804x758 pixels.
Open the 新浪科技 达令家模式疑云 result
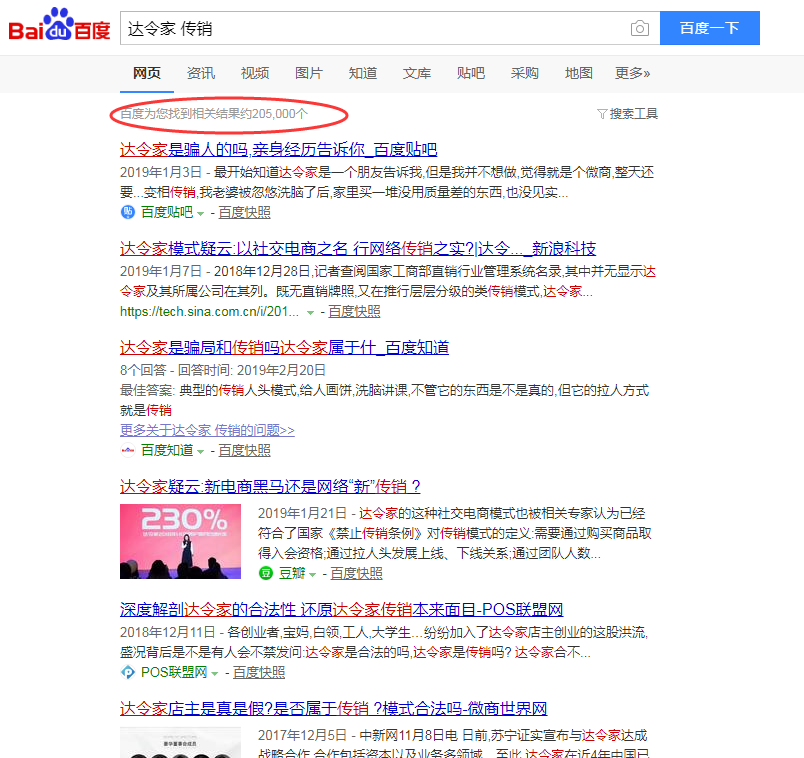pyautogui.click(x=358, y=249)
